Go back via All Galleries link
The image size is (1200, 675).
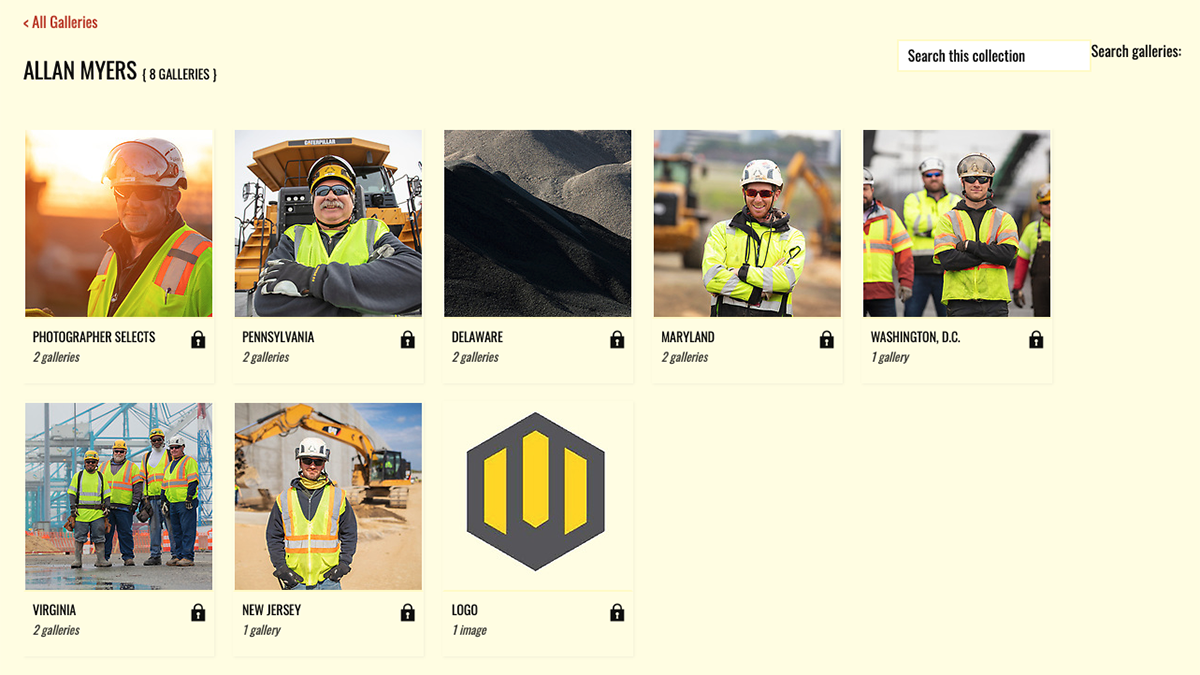coord(60,22)
